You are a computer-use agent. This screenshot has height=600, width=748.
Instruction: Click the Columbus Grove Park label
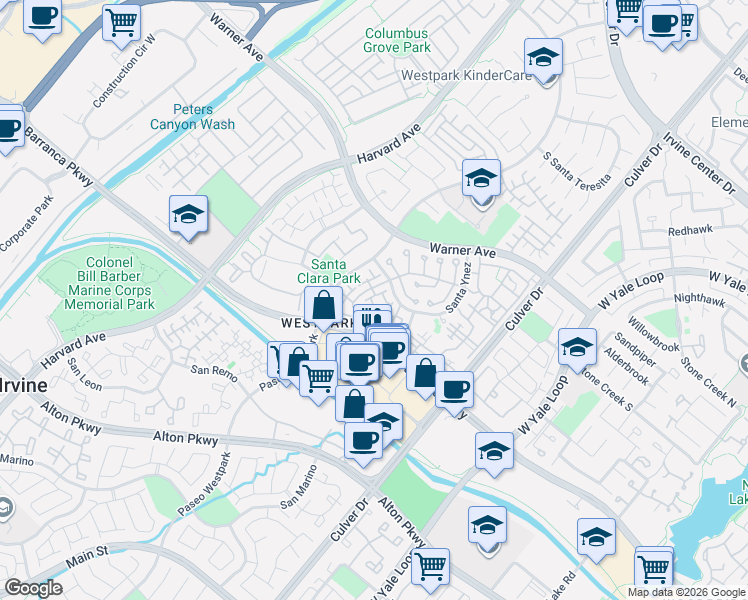[x=397, y=41]
